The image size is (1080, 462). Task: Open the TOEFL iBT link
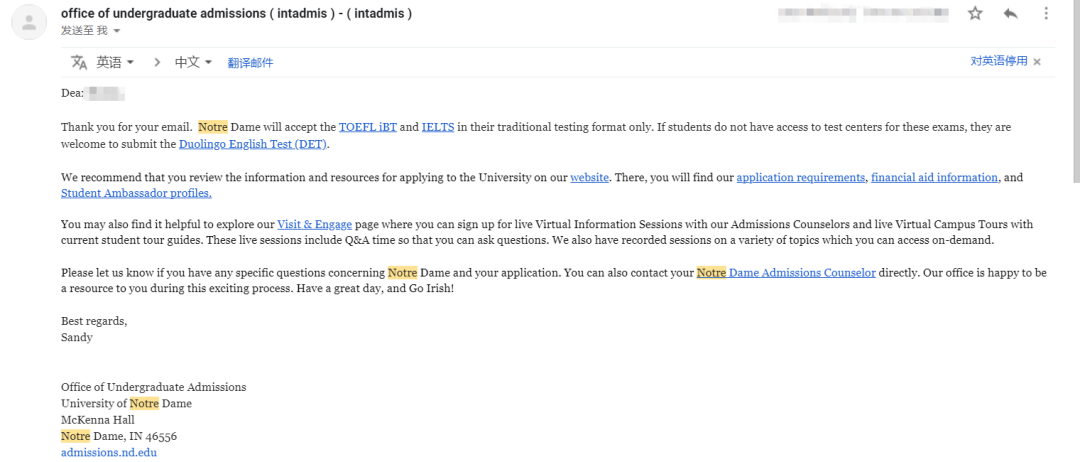coord(367,127)
